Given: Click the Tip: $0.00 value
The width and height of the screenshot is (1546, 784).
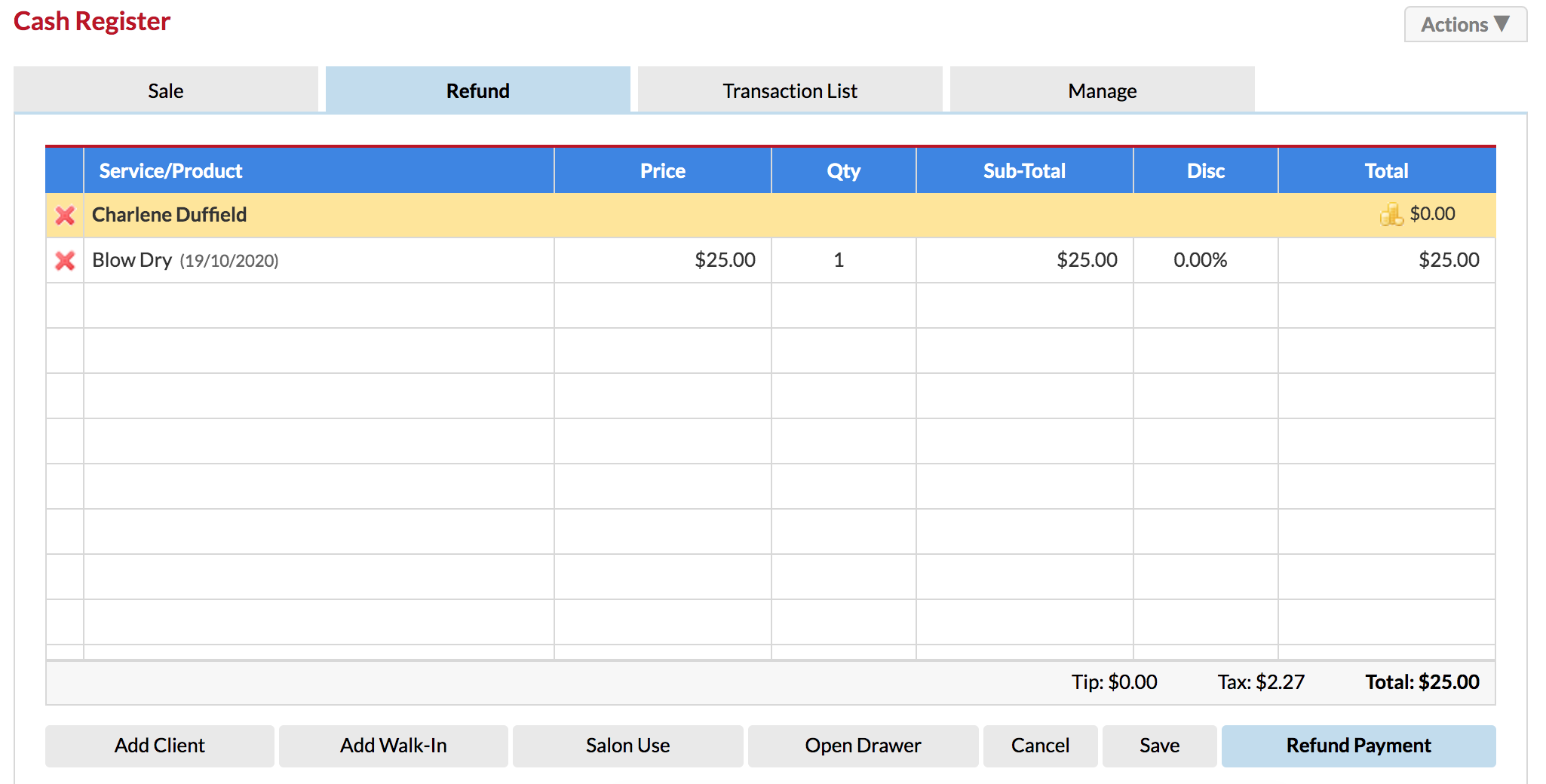Looking at the screenshot, I should pyautogui.click(x=1115, y=682).
